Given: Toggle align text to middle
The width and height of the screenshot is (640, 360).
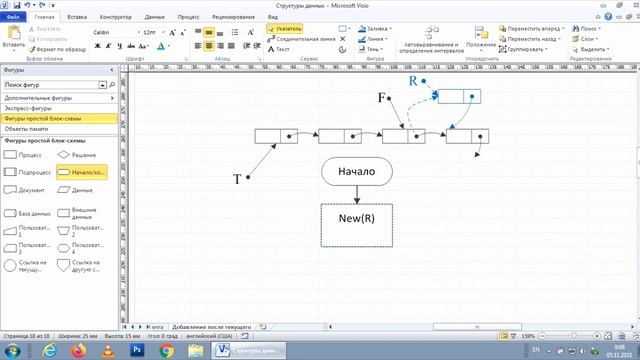Looking at the screenshot, I should coord(209,32).
